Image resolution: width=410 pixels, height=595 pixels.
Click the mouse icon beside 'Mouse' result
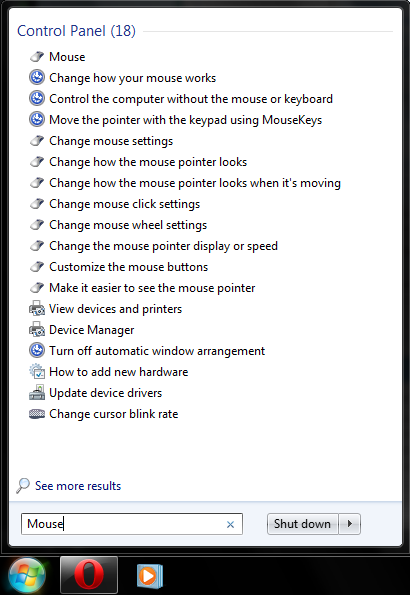[37, 57]
